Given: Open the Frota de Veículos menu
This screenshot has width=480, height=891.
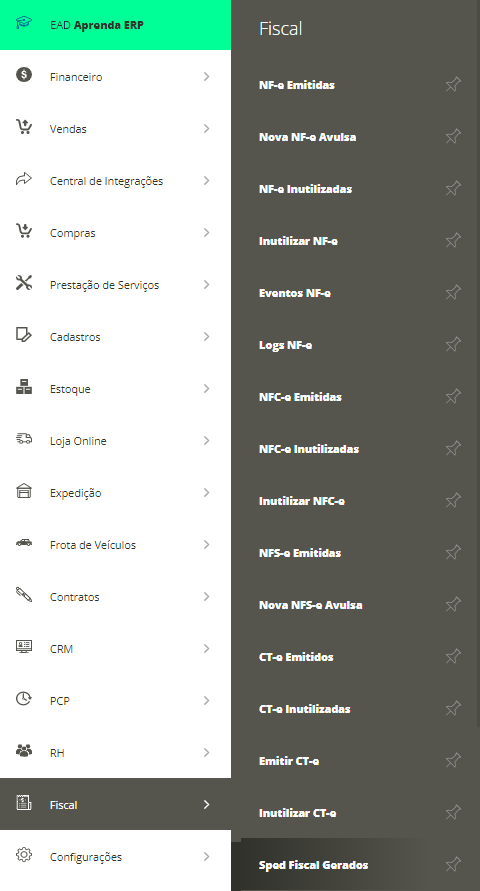Looking at the screenshot, I should 115,544.
